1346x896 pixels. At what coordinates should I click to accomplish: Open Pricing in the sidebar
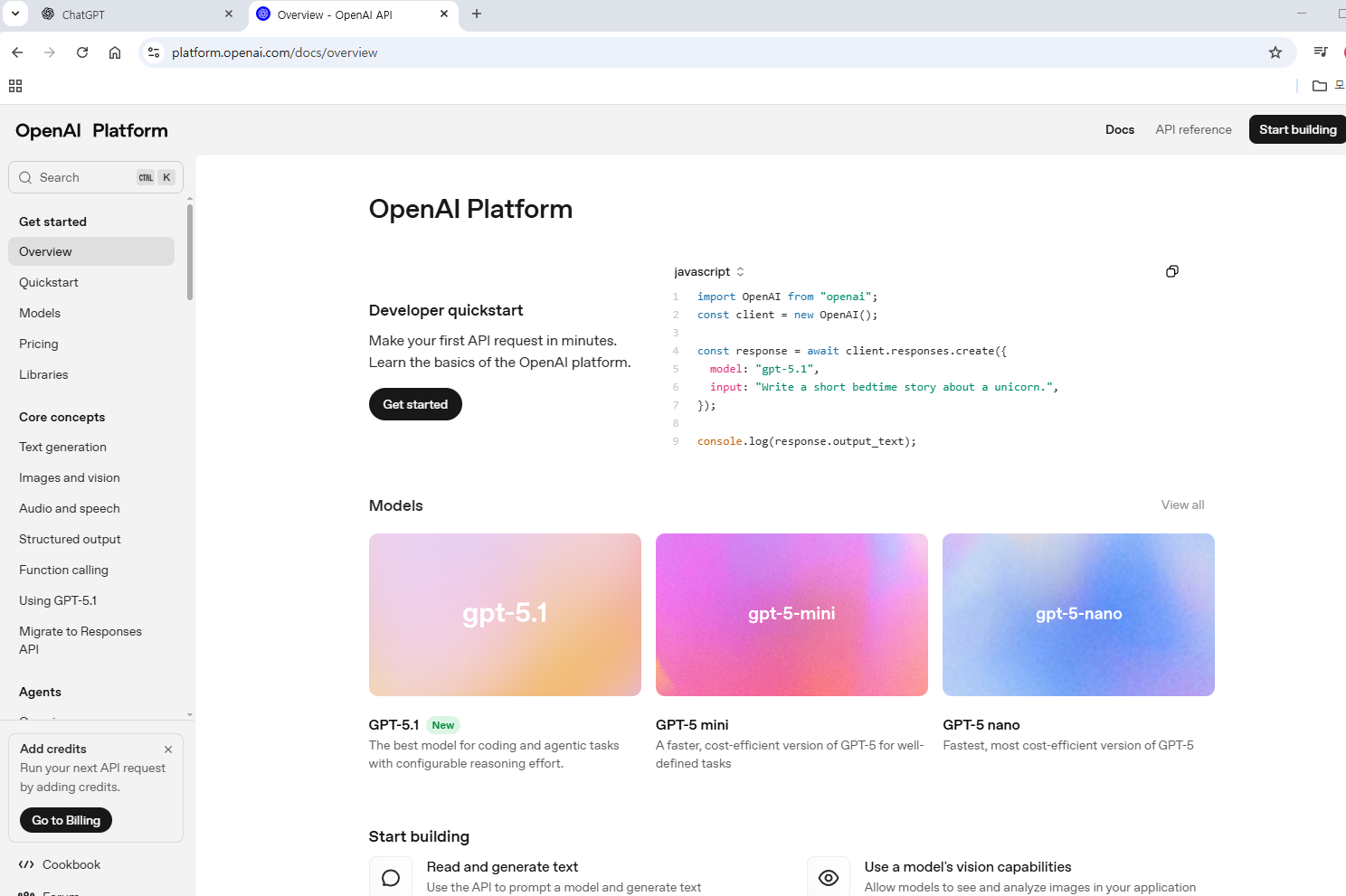[39, 344]
